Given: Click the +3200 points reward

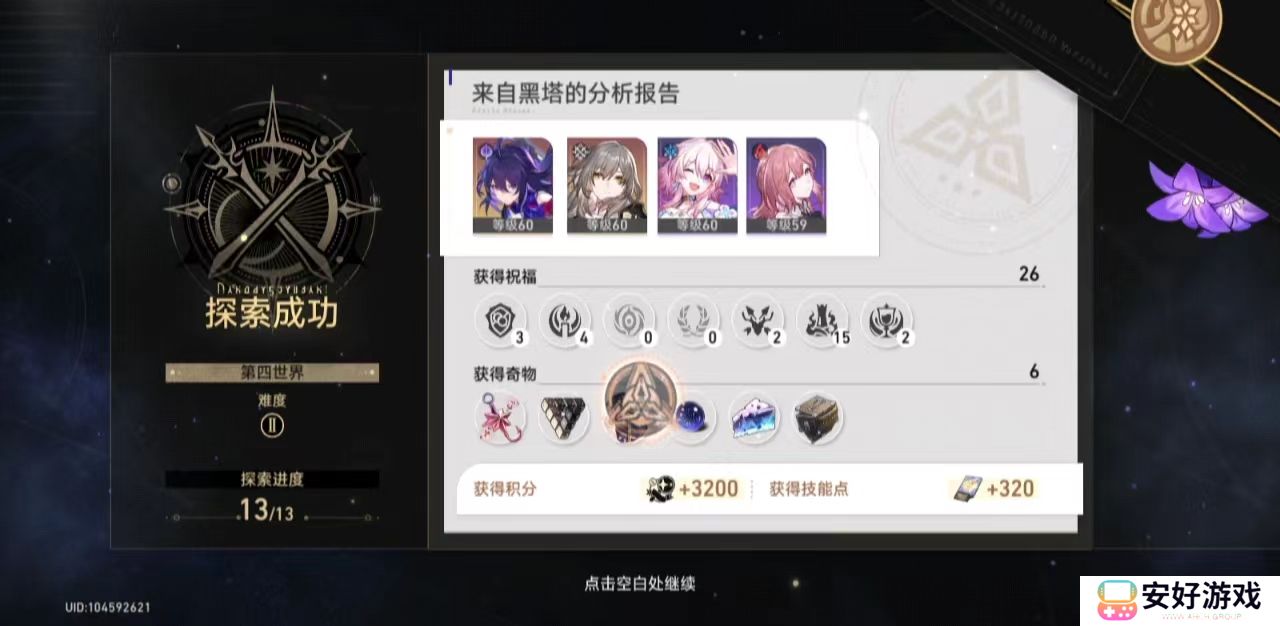Looking at the screenshot, I should coord(694,489).
